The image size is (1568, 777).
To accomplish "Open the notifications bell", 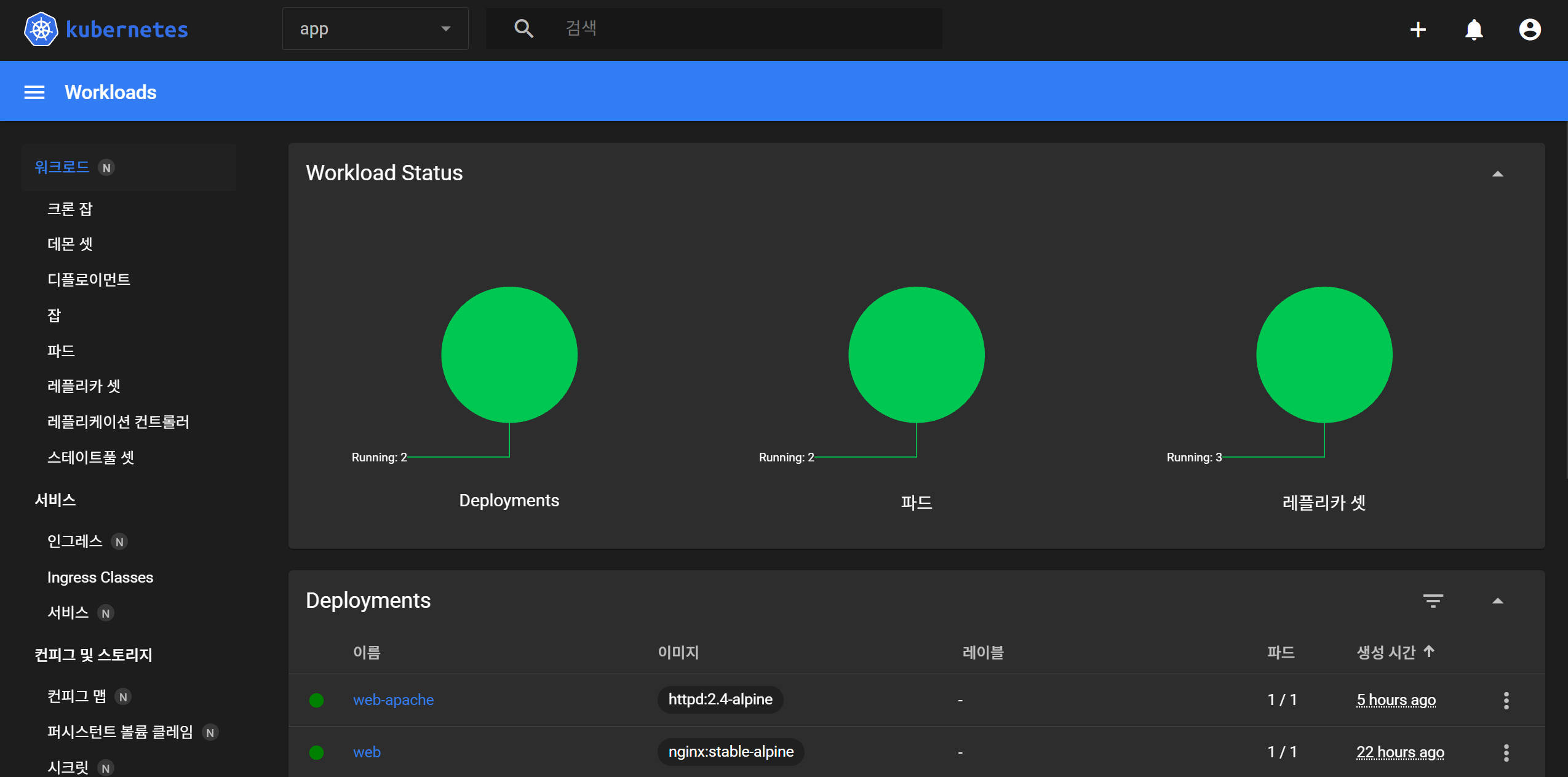I will [x=1474, y=30].
